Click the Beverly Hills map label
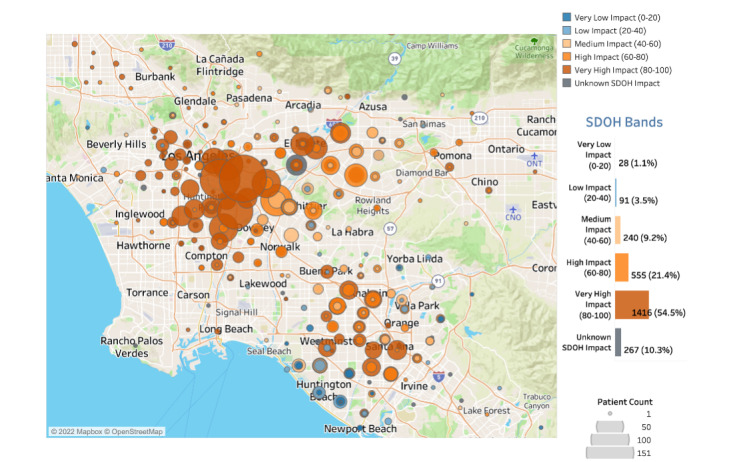Viewport: 733px width, 462px height. click(x=116, y=144)
